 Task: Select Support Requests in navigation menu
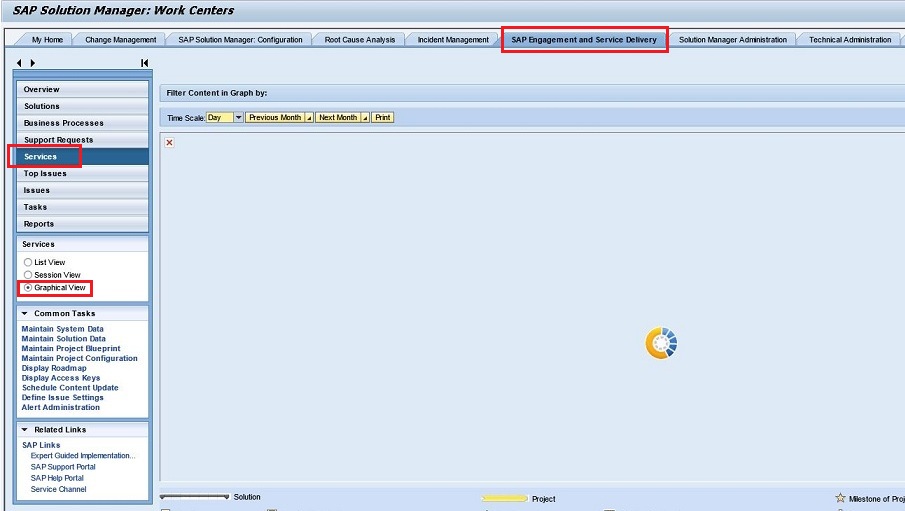[x=83, y=140]
